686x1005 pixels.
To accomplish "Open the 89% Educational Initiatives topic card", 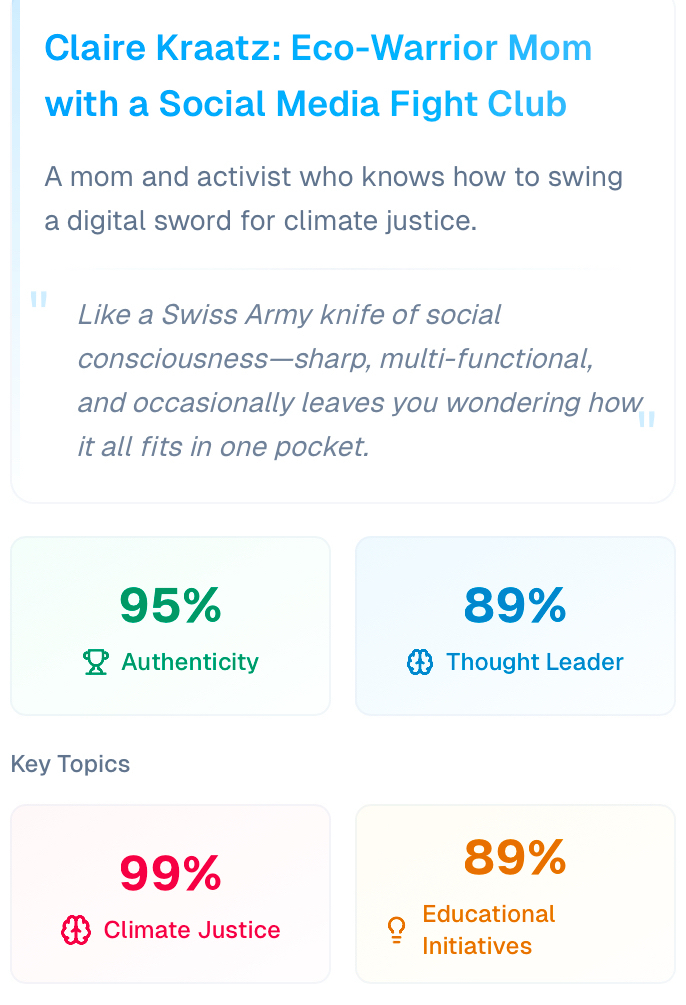I will click(x=515, y=894).
